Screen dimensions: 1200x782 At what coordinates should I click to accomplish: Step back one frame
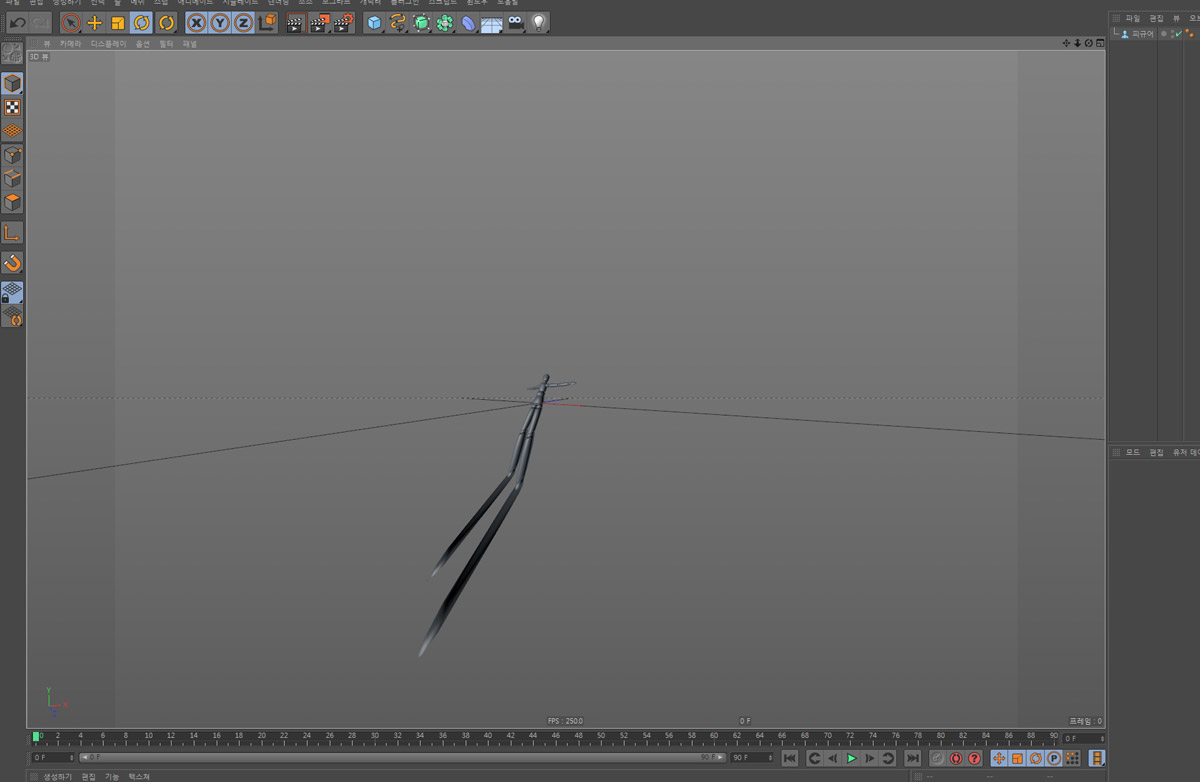pyautogui.click(x=833, y=759)
